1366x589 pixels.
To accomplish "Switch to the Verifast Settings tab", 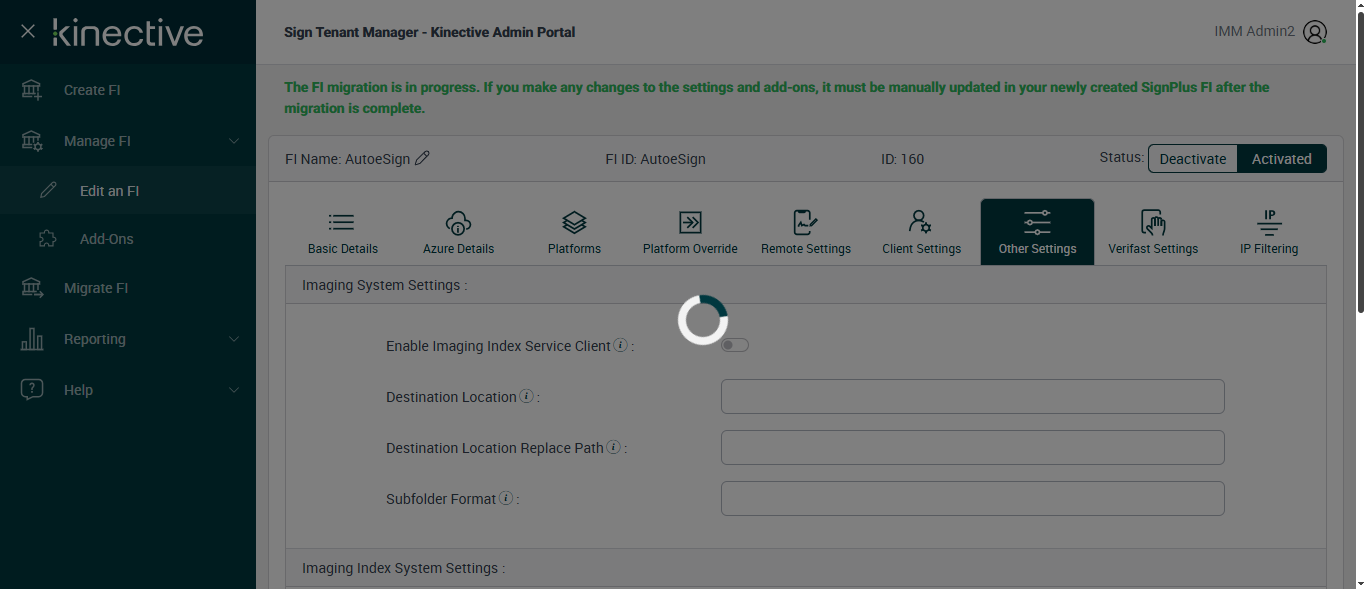I will tap(1152, 232).
